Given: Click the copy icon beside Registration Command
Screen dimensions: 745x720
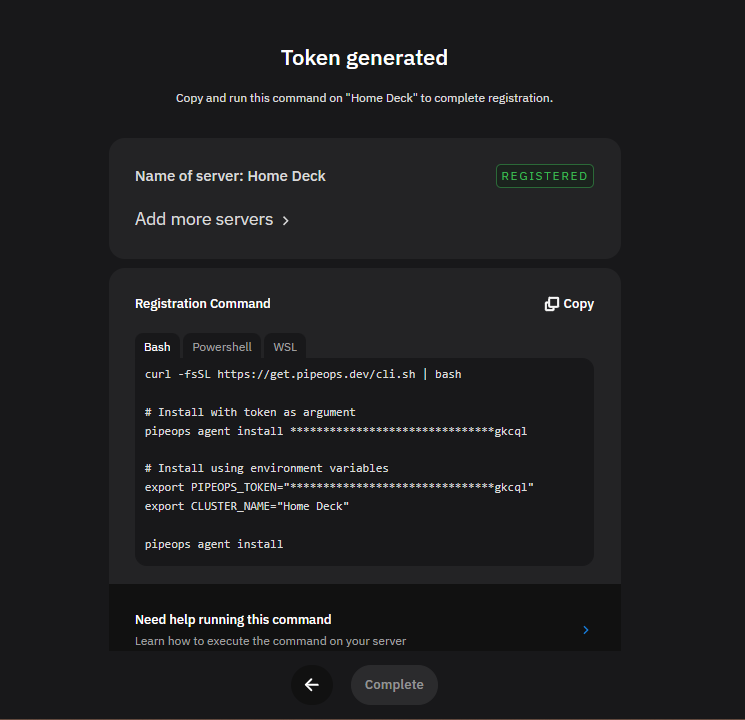Looking at the screenshot, I should pyautogui.click(x=551, y=304).
